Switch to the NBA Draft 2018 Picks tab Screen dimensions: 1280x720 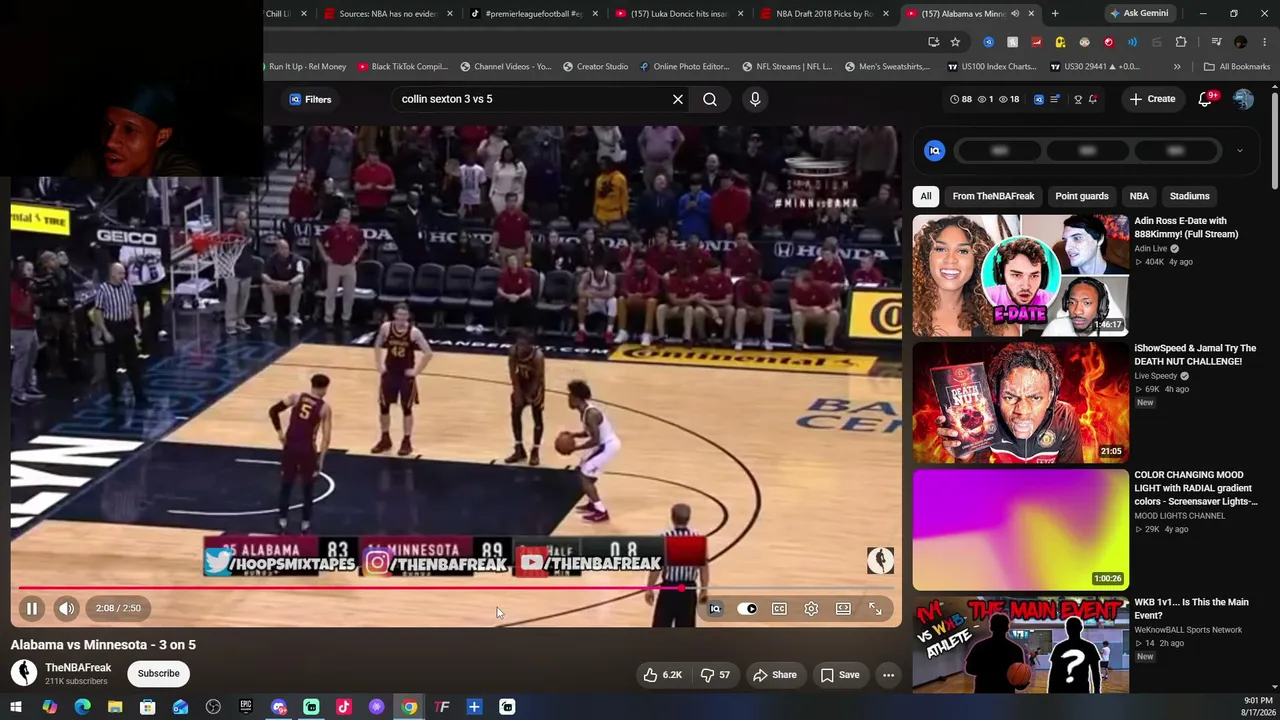click(825, 14)
